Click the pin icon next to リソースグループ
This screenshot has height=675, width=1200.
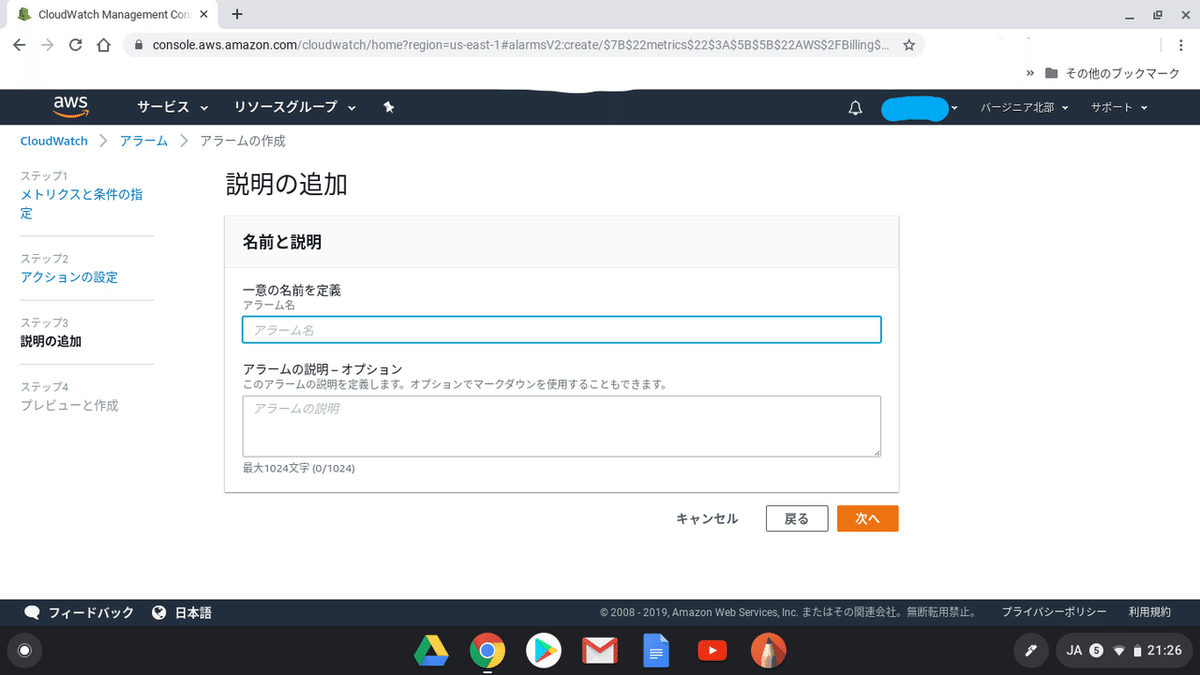389,107
